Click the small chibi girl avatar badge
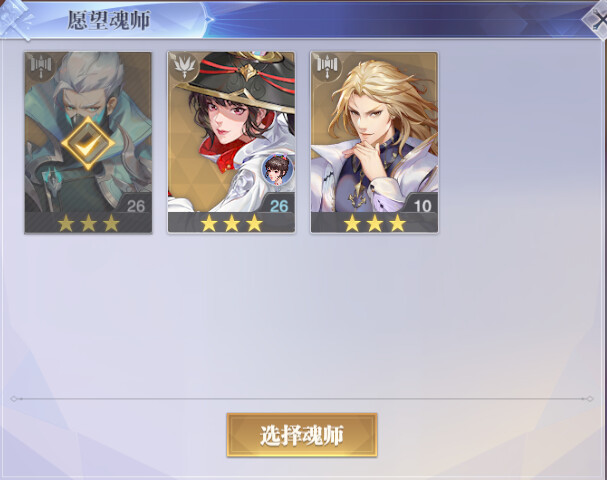 click(278, 169)
